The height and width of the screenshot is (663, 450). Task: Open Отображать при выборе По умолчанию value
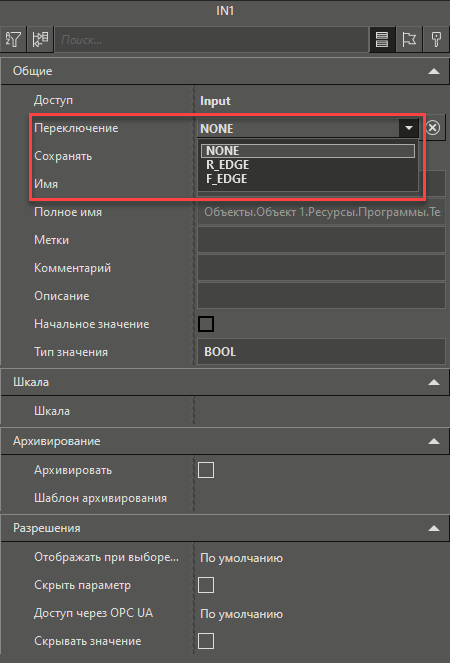[x=241, y=558]
